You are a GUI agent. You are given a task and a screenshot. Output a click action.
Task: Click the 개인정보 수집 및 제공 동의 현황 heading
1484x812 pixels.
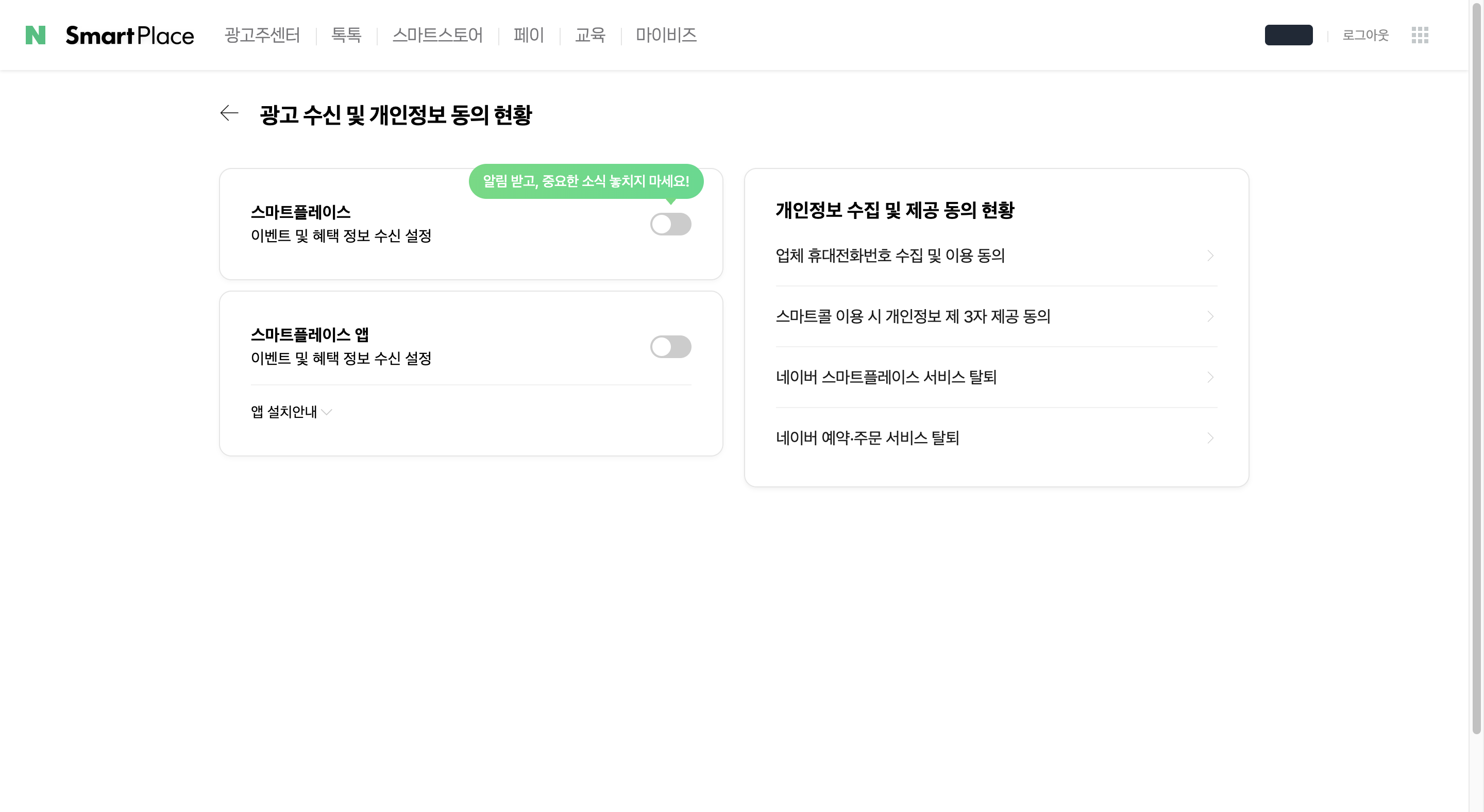coord(895,210)
